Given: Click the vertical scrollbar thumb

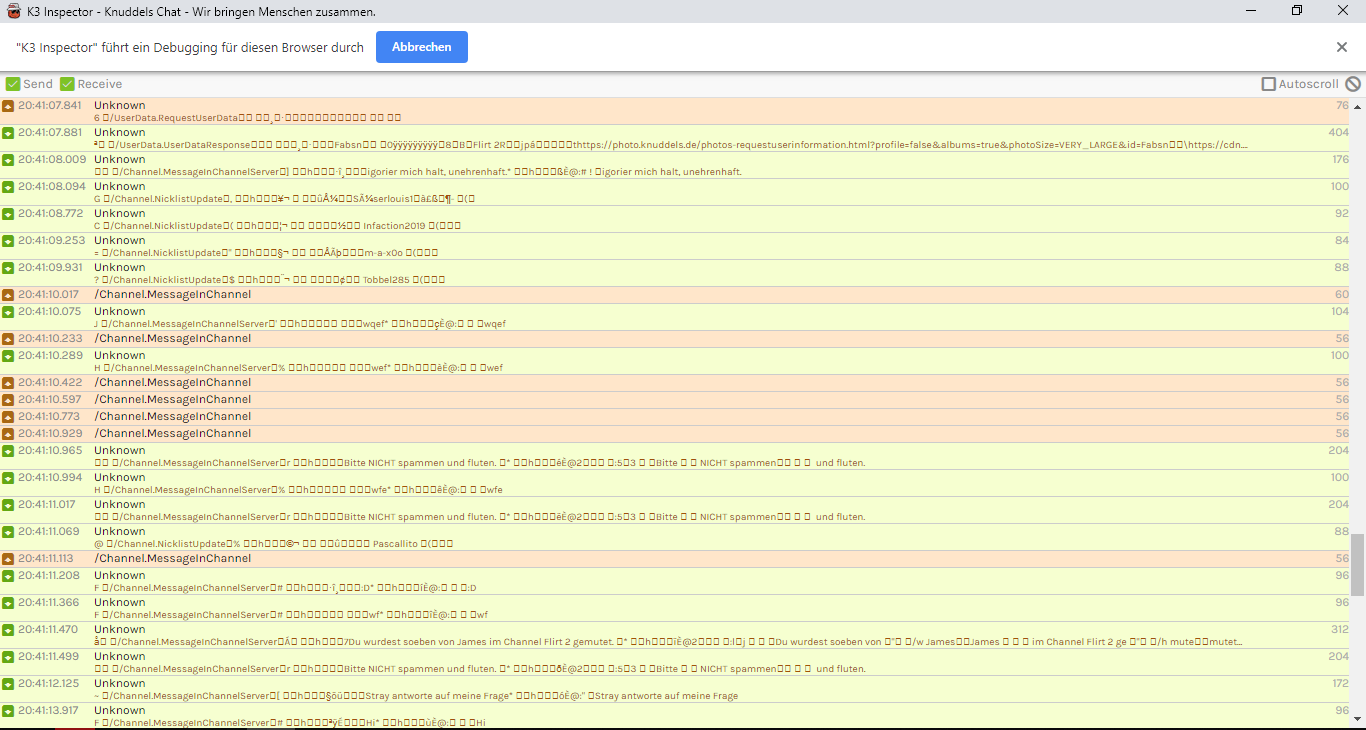Looking at the screenshot, I should click(x=1357, y=564).
